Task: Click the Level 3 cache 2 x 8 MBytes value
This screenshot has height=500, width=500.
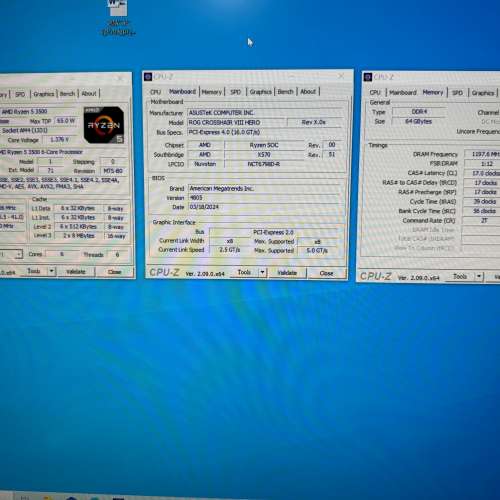Action: [x=77, y=236]
